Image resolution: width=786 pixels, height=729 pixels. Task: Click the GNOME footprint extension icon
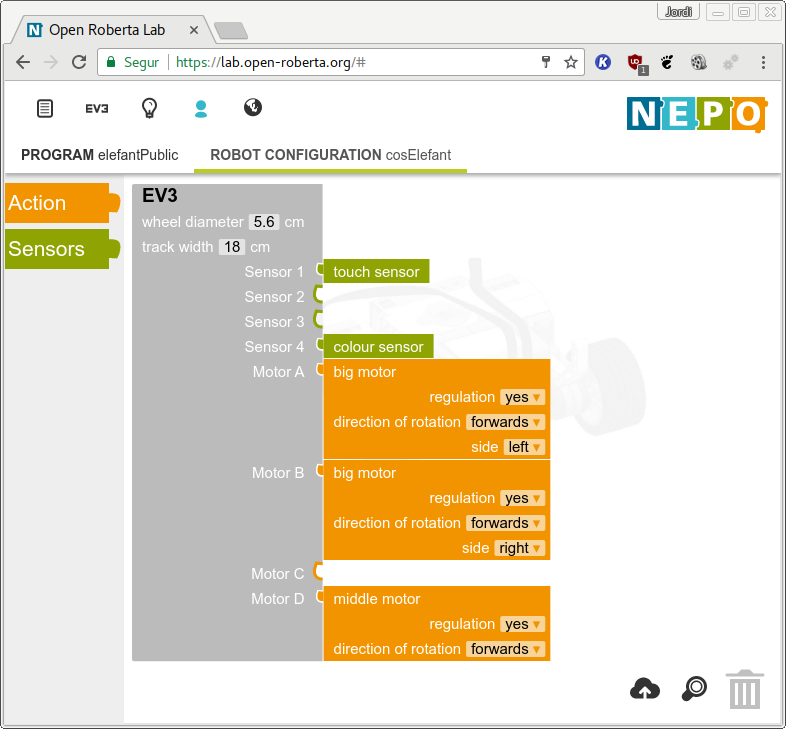[x=667, y=62]
